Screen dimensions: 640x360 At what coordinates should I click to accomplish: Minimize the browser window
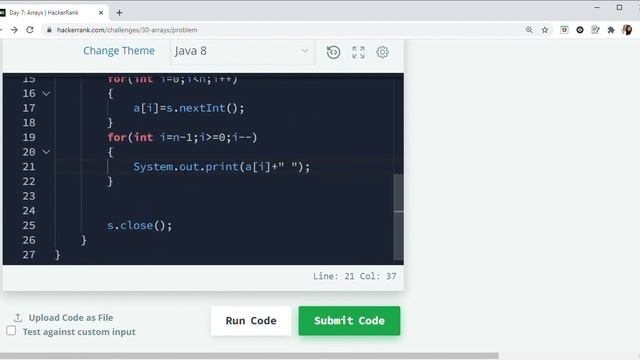click(x=597, y=7)
